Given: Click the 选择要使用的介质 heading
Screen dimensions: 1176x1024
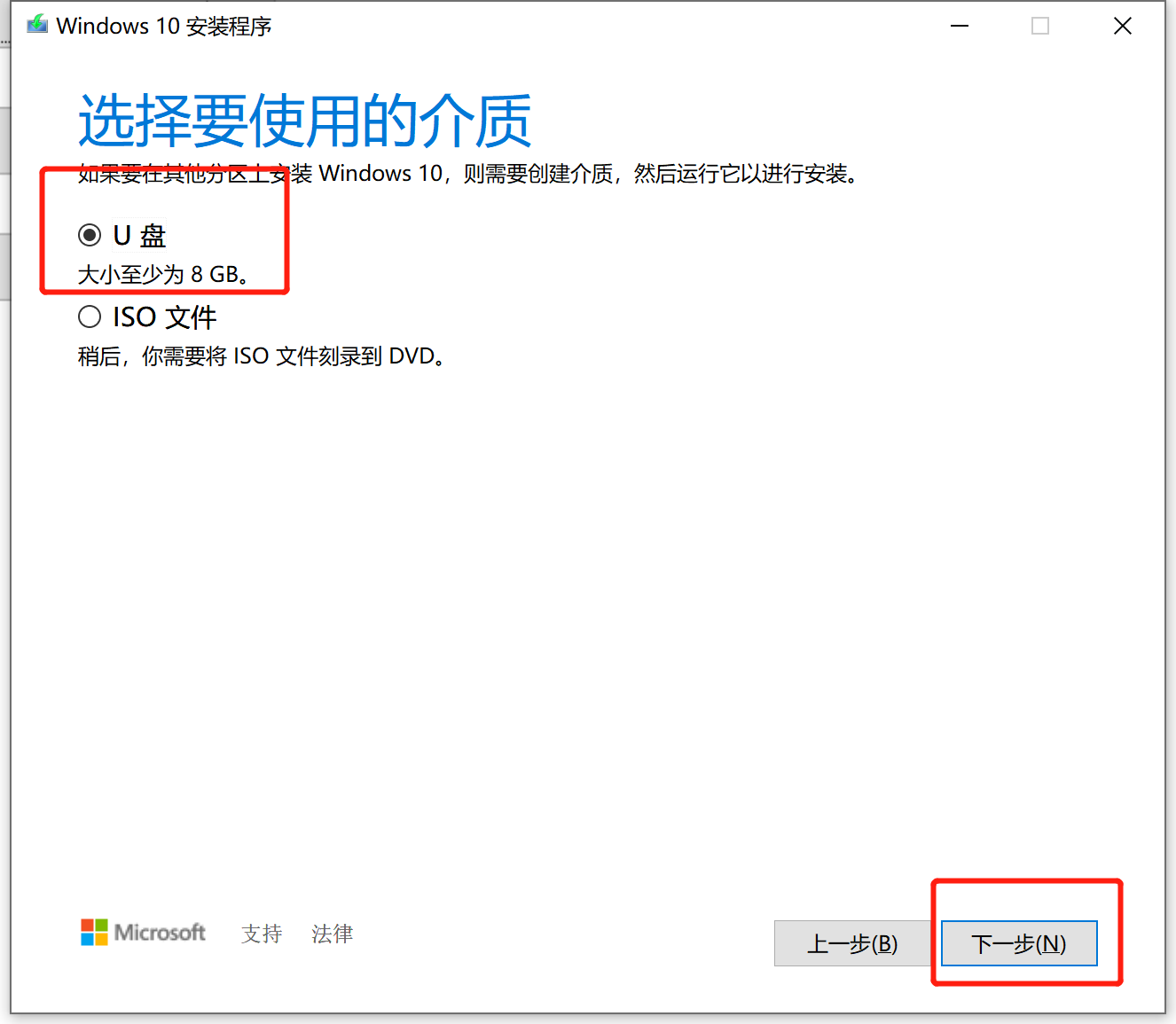Looking at the screenshot, I should click(305, 121).
